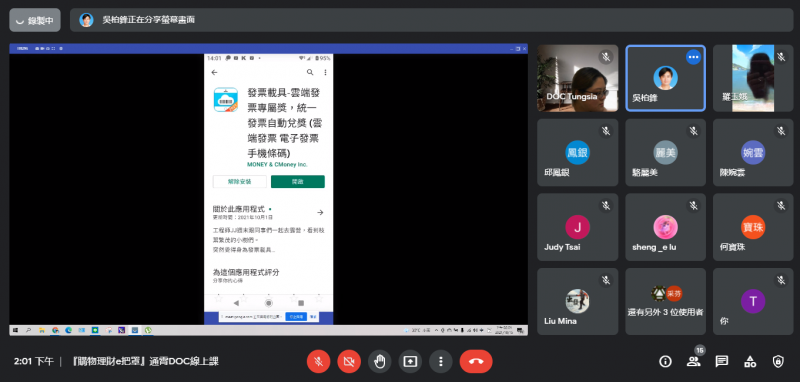800x382 pixels.
Task: Click the Android recent apps square button
Action: (x=301, y=303)
